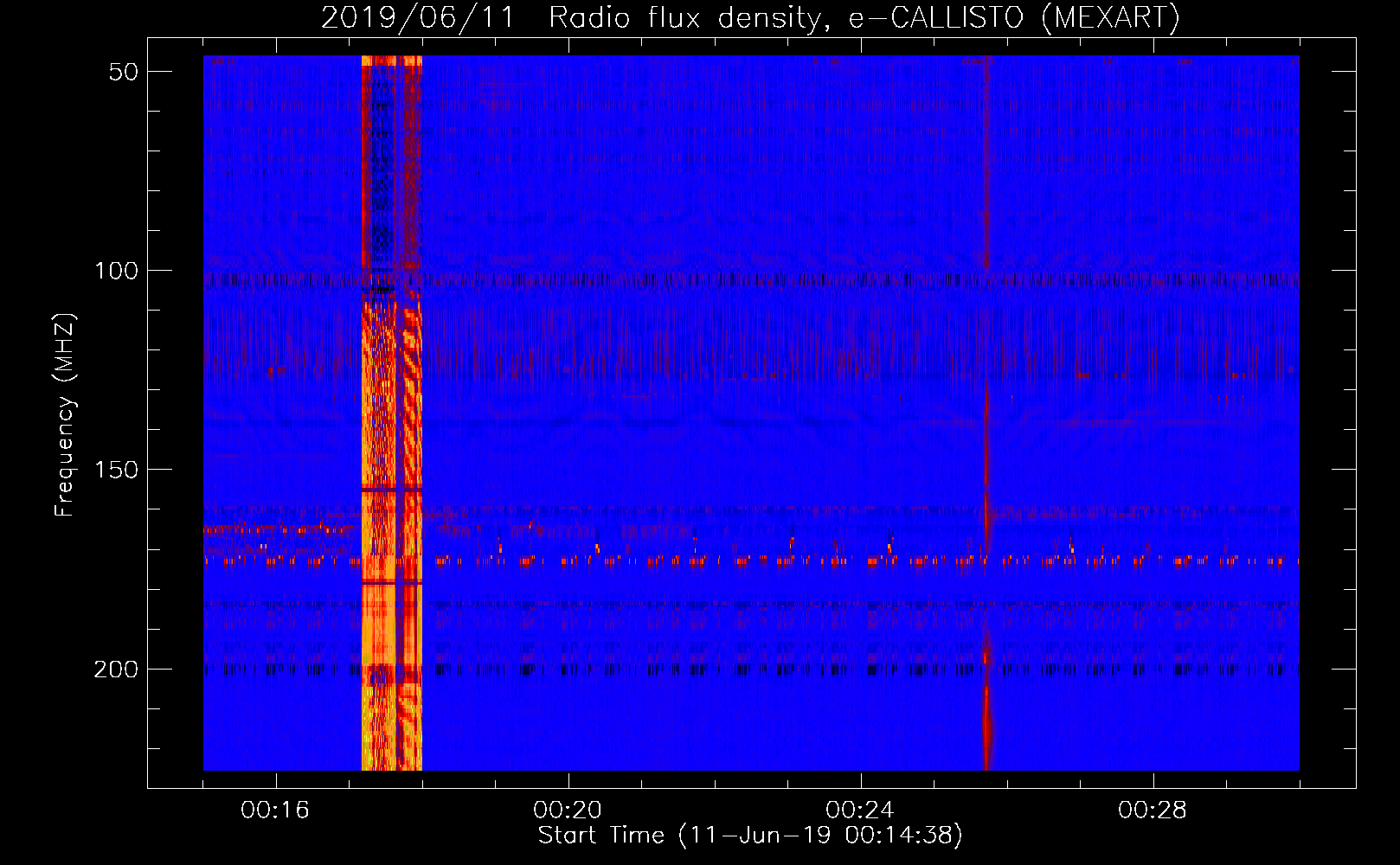The width and height of the screenshot is (1400, 865).
Task: Click the '200' frequency tick label
Action: [x=116, y=669]
